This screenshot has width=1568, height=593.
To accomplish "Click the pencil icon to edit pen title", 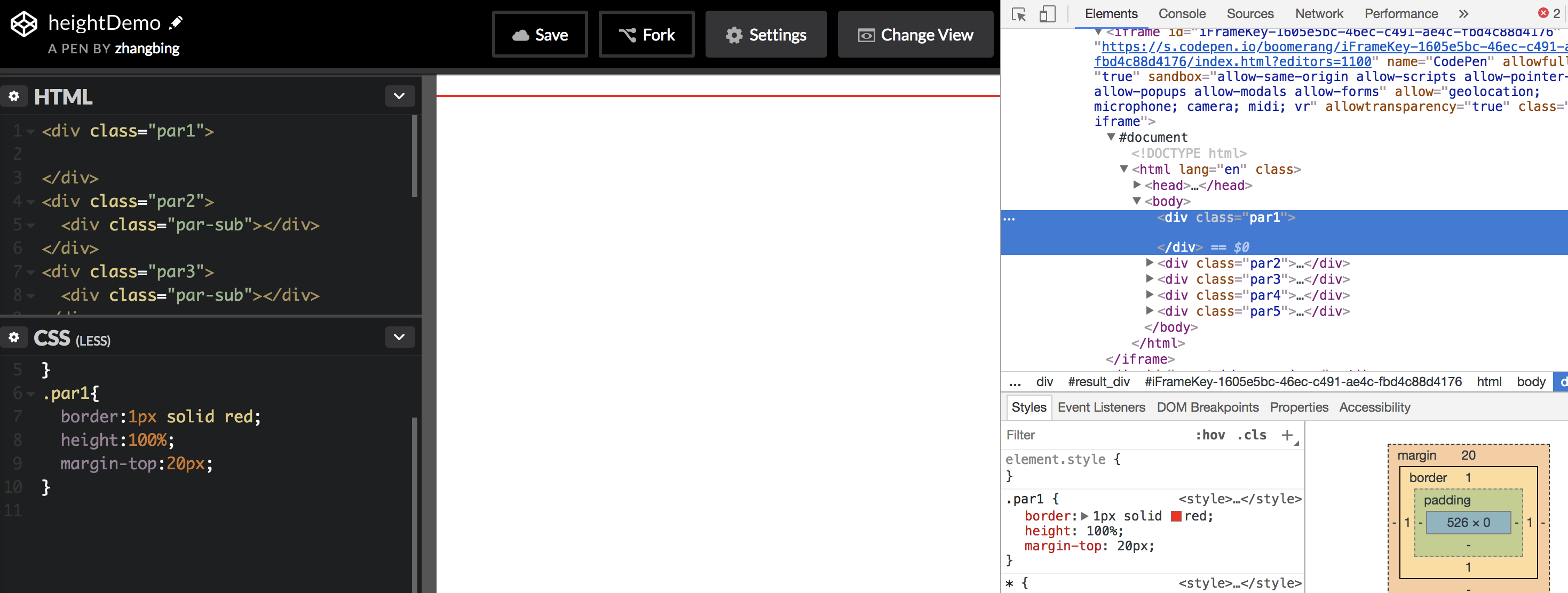I will click(176, 23).
